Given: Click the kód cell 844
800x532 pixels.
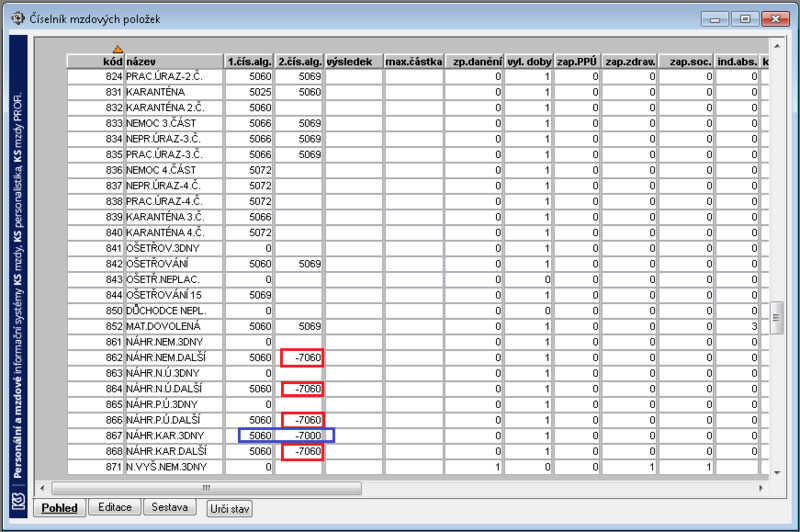Looking at the screenshot, I should pos(95,295).
